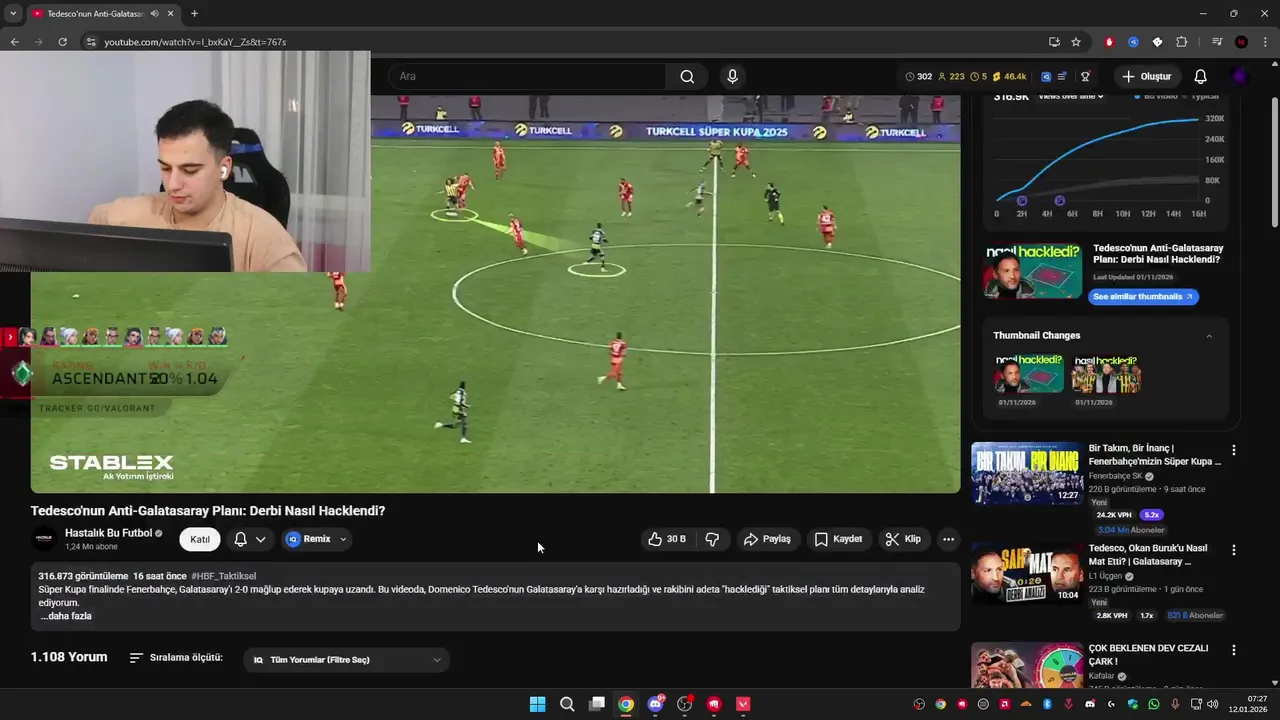Click See similar thumbnails button
This screenshot has height=720, width=1280.
pyautogui.click(x=1142, y=297)
